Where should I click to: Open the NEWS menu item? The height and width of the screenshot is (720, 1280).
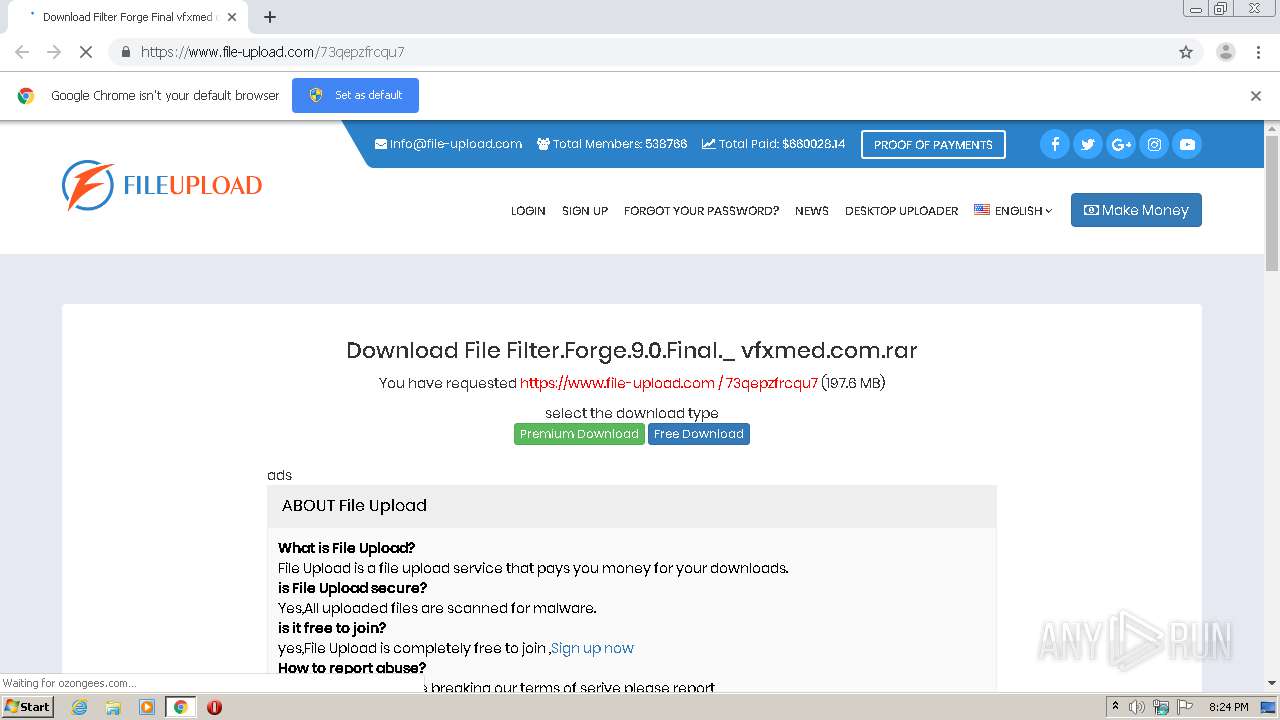point(812,211)
